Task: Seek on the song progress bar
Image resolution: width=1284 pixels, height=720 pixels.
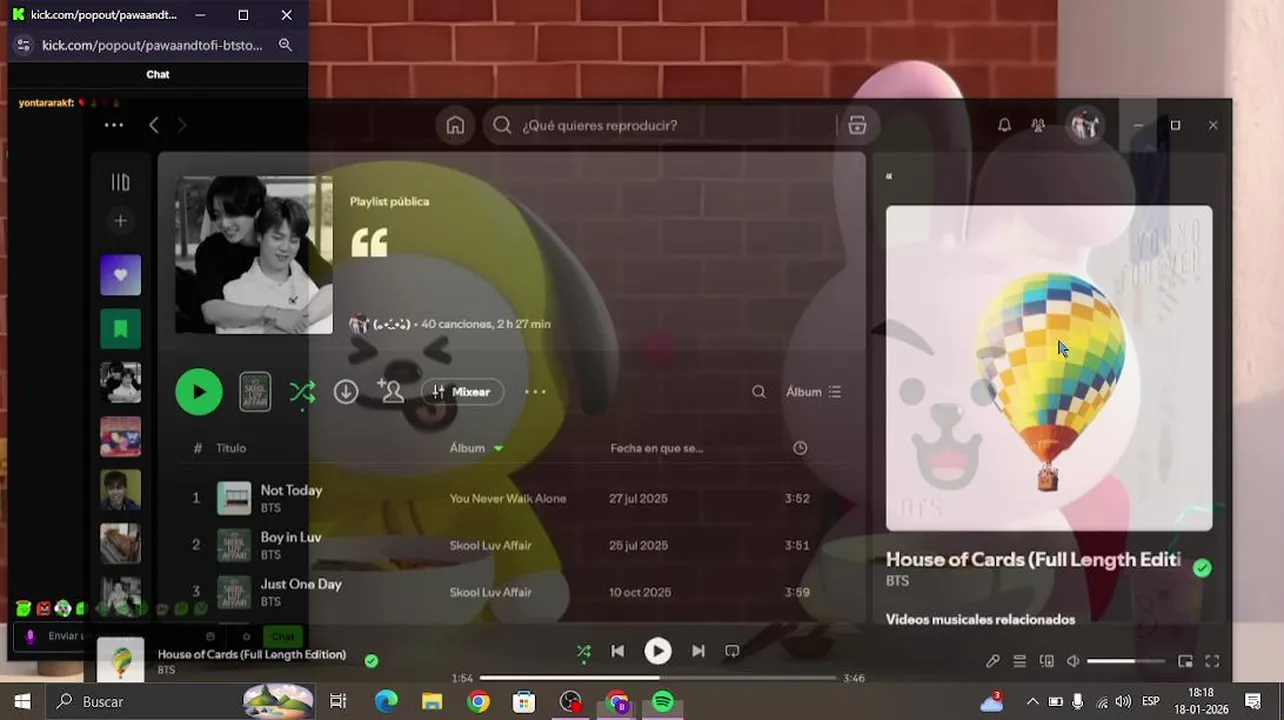Action: (657, 678)
